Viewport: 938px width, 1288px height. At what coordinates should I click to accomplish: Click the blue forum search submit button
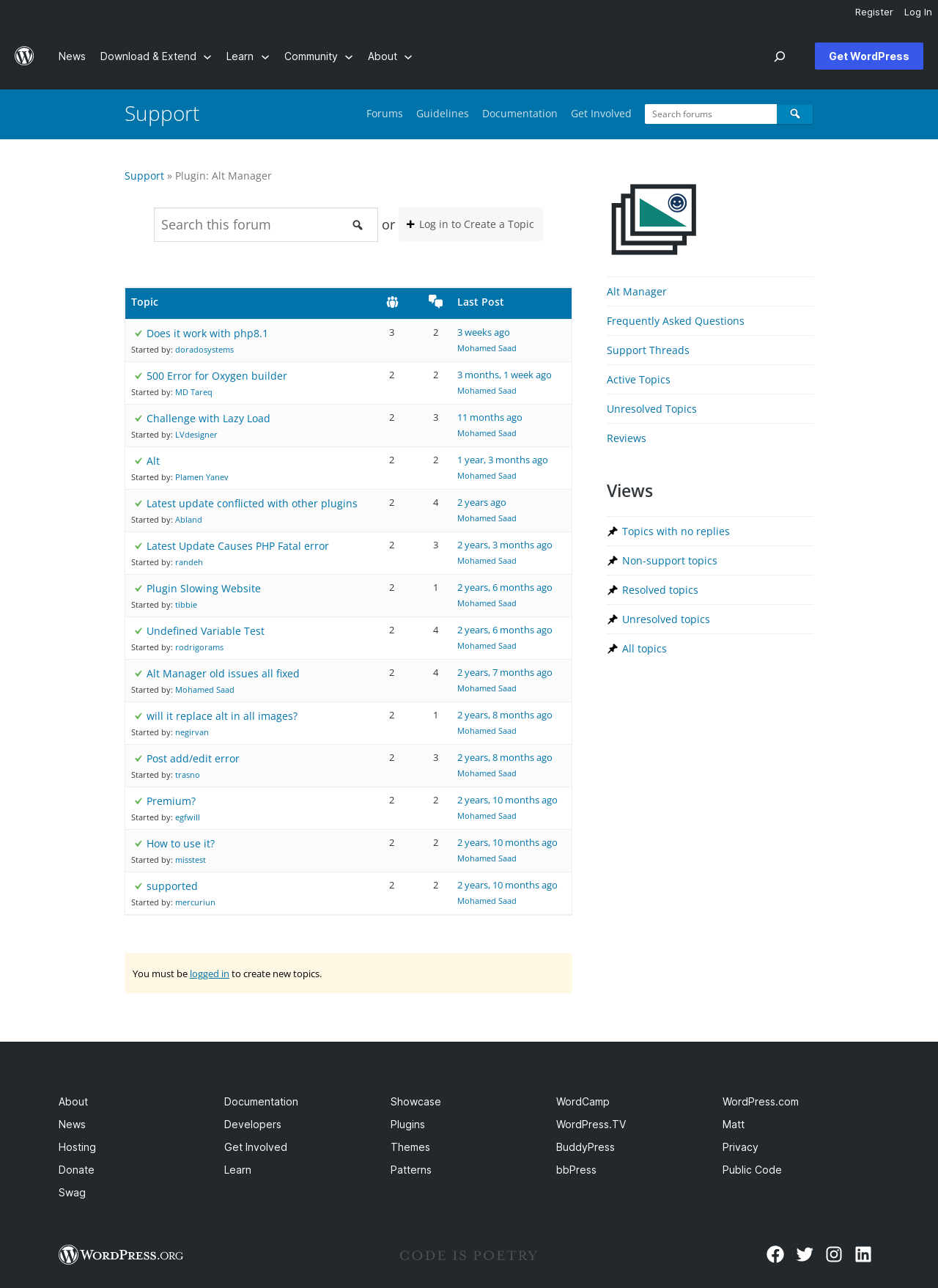794,114
